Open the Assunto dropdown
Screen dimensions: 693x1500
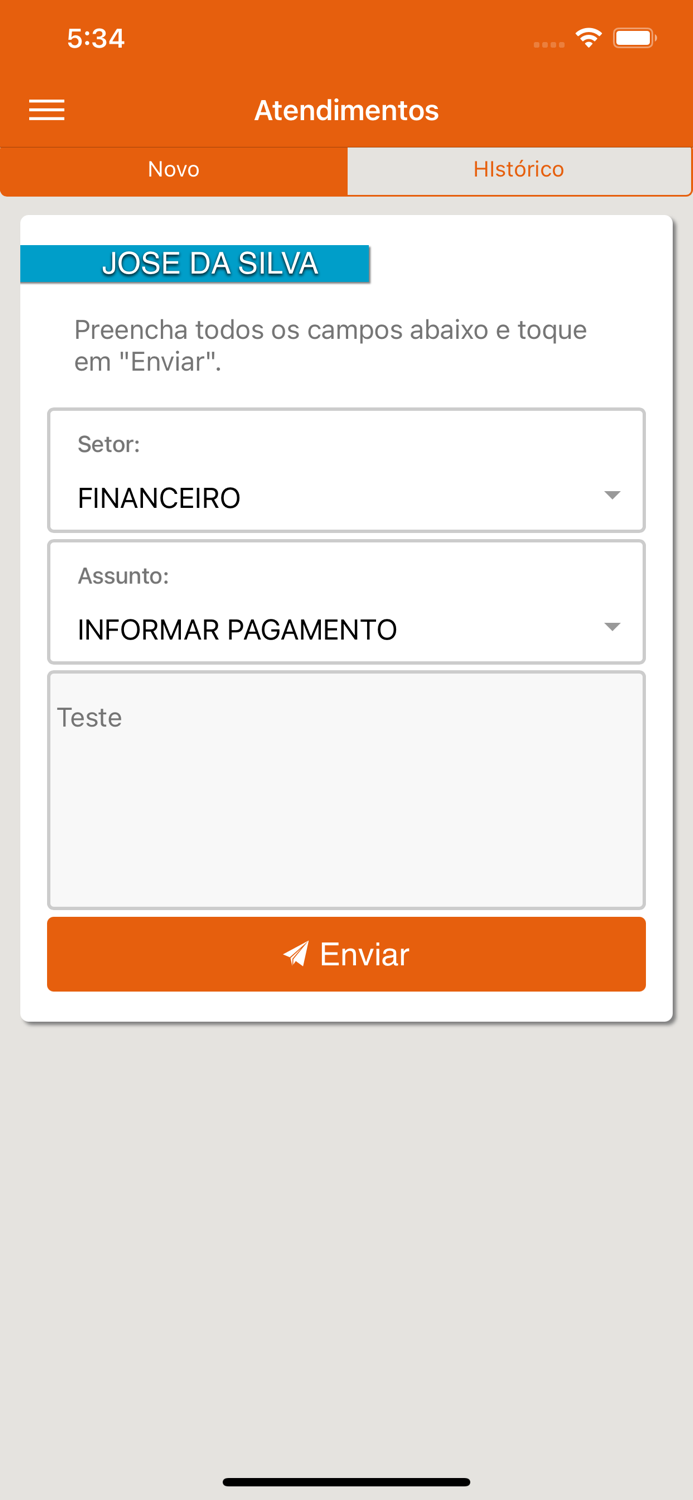(346, 602)
